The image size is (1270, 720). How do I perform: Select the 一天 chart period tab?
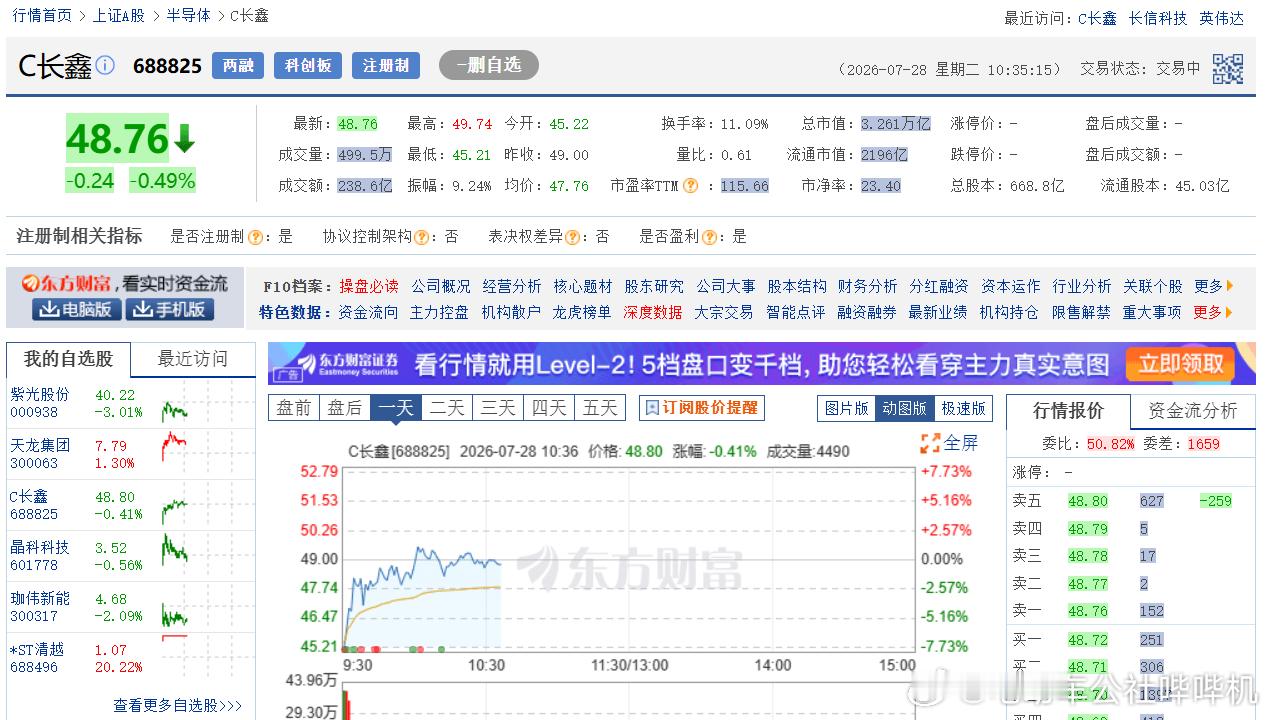396,408
